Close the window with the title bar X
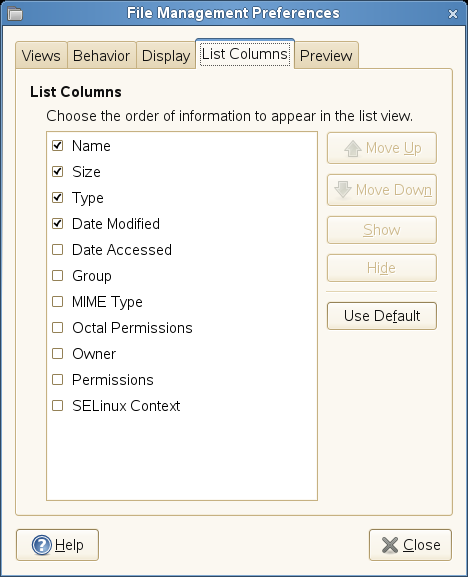 pos(453,14)
